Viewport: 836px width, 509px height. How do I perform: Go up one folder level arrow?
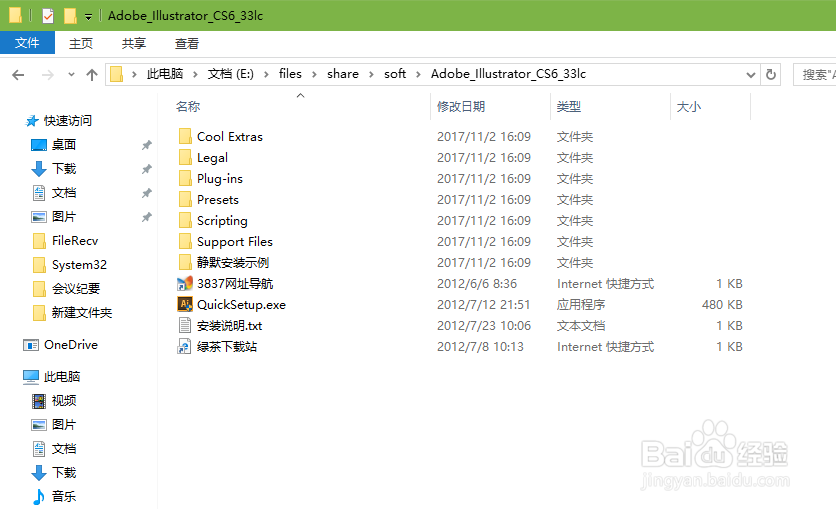point(92,75)
